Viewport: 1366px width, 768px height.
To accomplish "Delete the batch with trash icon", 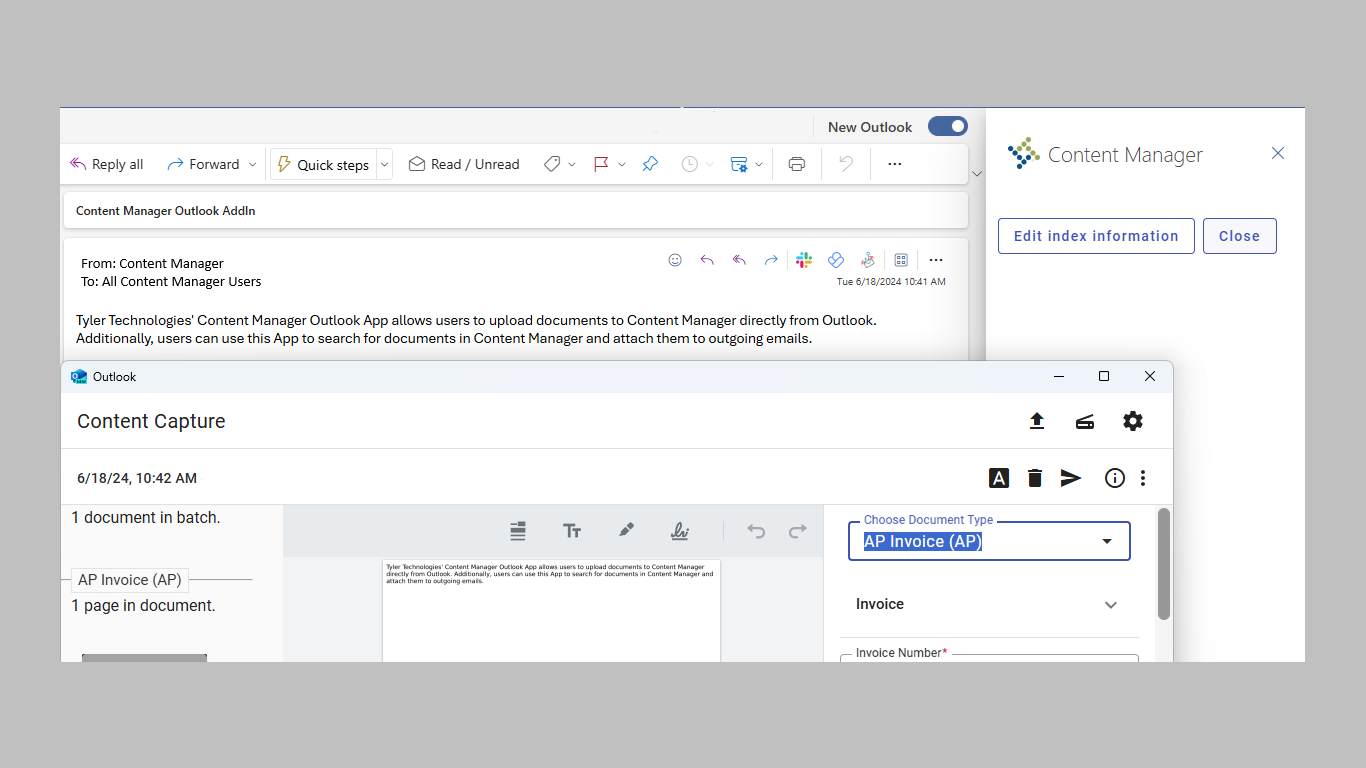I will click(x=1035, y=478).
